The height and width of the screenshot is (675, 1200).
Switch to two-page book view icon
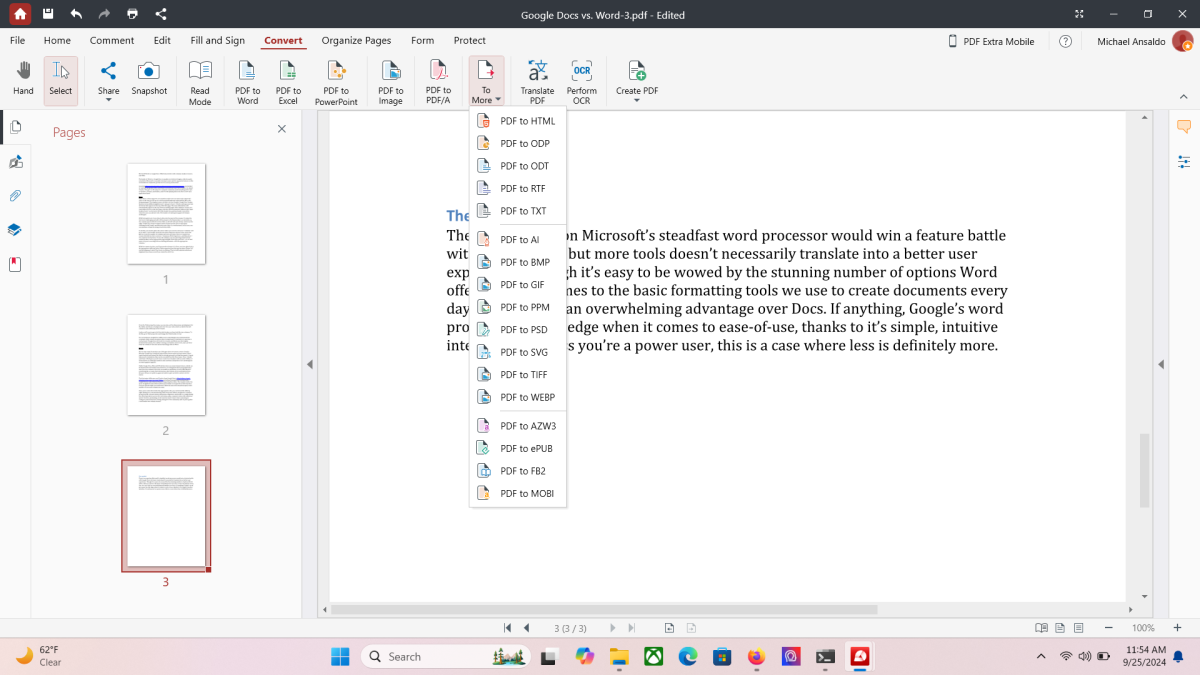coord(1042,628)
